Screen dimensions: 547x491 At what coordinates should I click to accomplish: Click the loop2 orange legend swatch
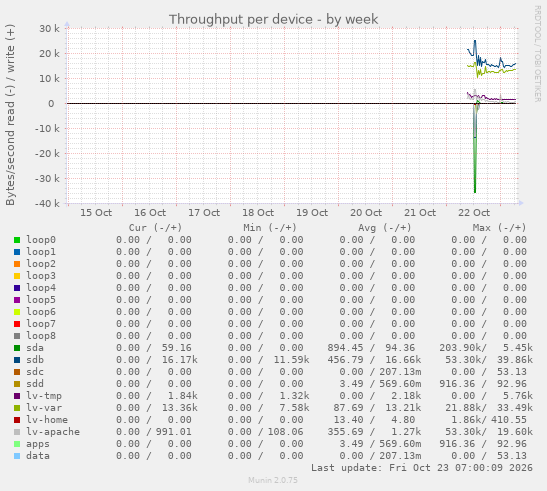[17, 264]
